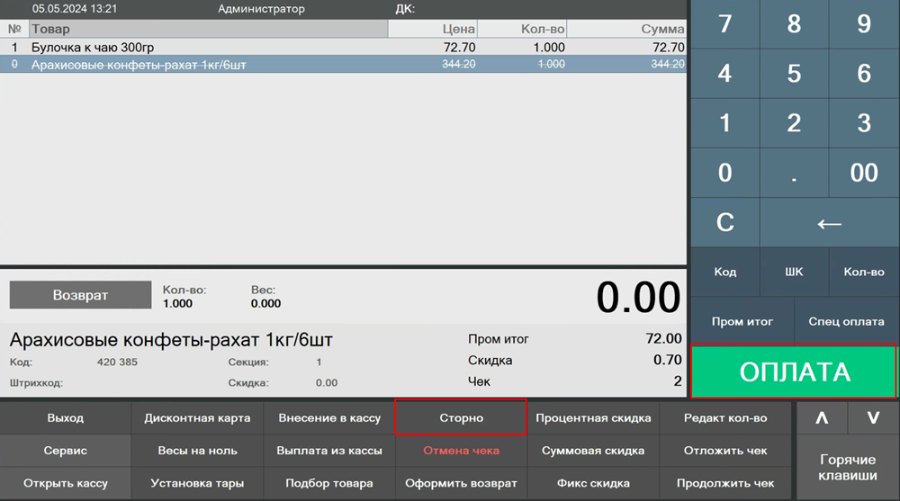Select the Код input mode button
The width and height of the screenshot is (900, 501).
pyautogui.click(x=725, y=272)
